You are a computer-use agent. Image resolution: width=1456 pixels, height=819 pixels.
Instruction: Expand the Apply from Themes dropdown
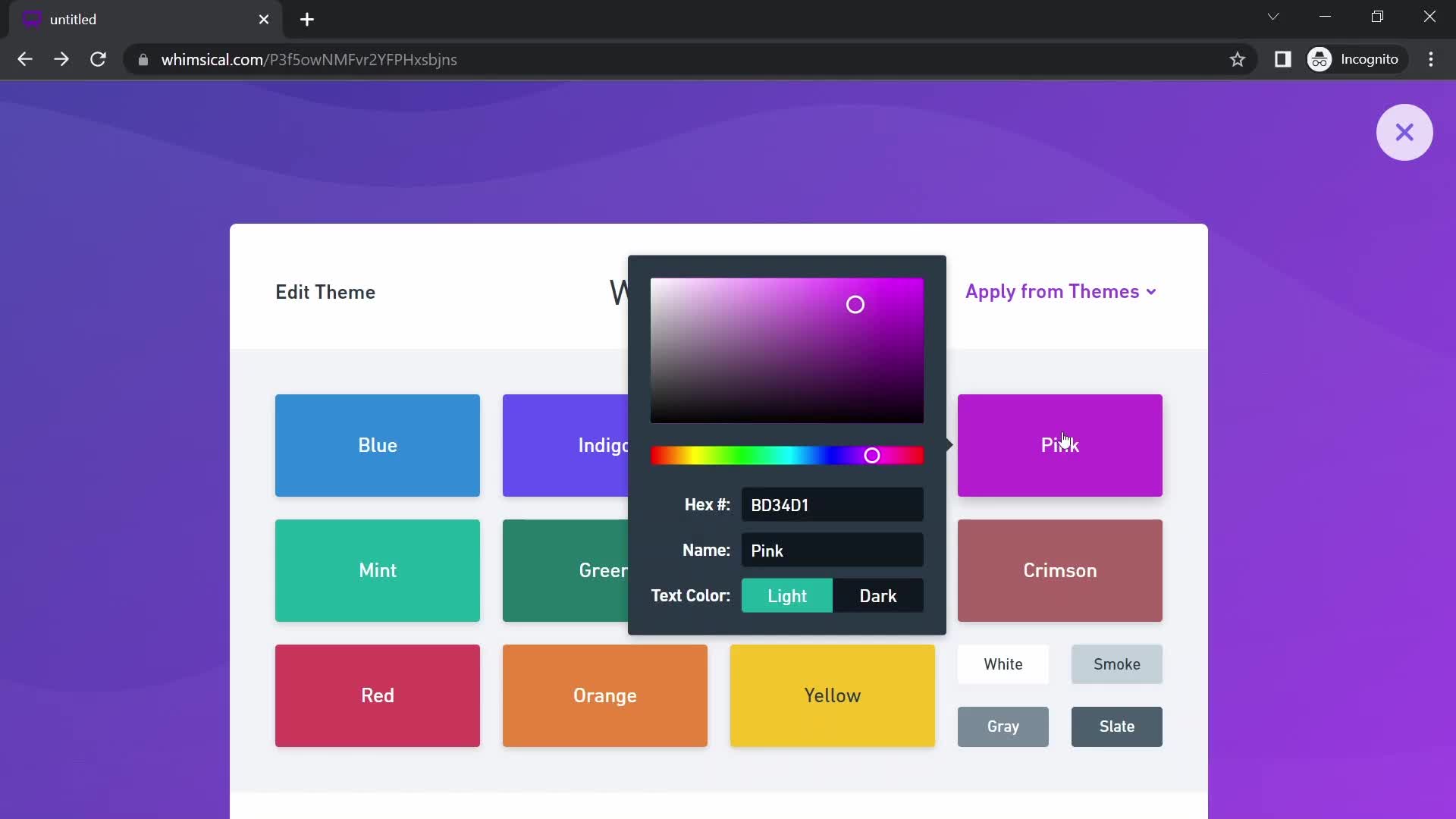pos(1062,291)
